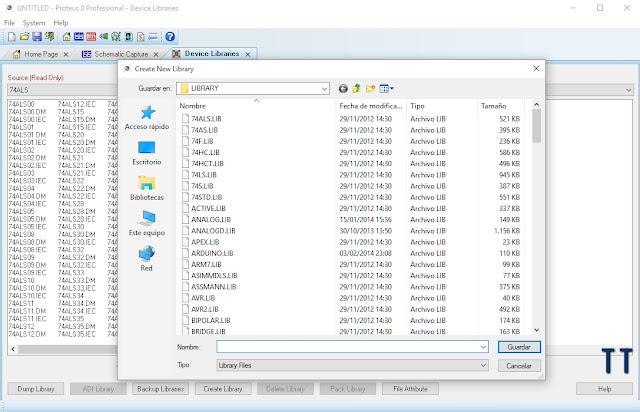The width and height of the screenshot is (640, 412).
Task: Close the Device Libraries tab
Action: 248,54
